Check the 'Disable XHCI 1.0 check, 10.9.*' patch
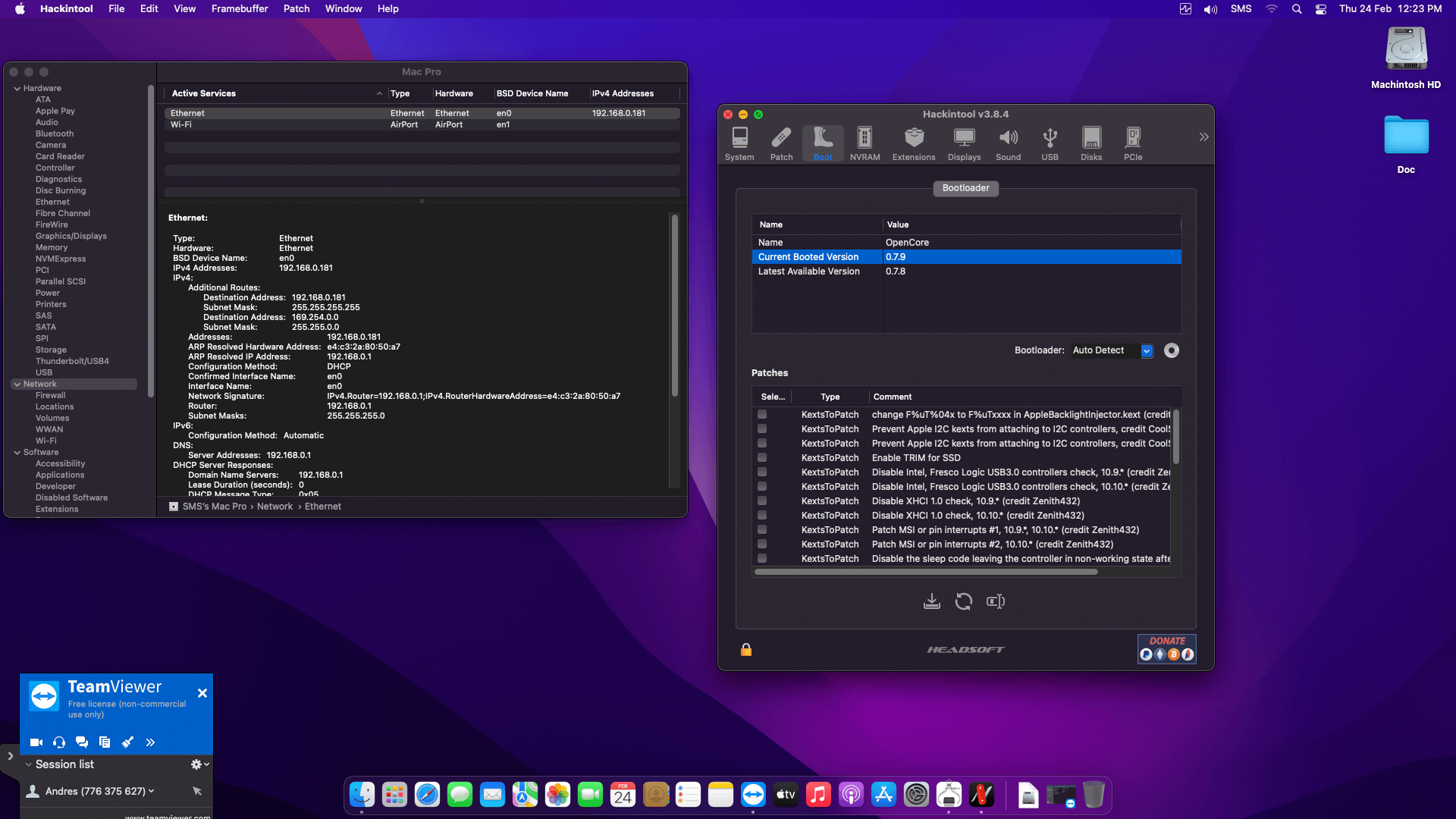The image size is (1456, 819). 762,501
